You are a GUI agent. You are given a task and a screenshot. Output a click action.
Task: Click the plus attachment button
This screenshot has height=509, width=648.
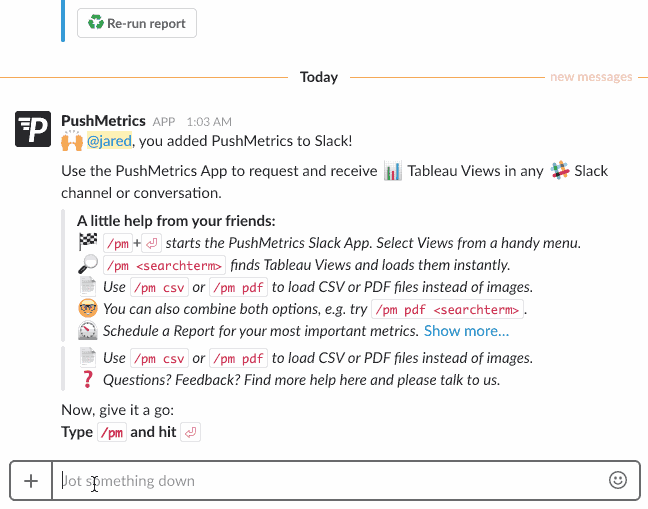pos(31,481)
